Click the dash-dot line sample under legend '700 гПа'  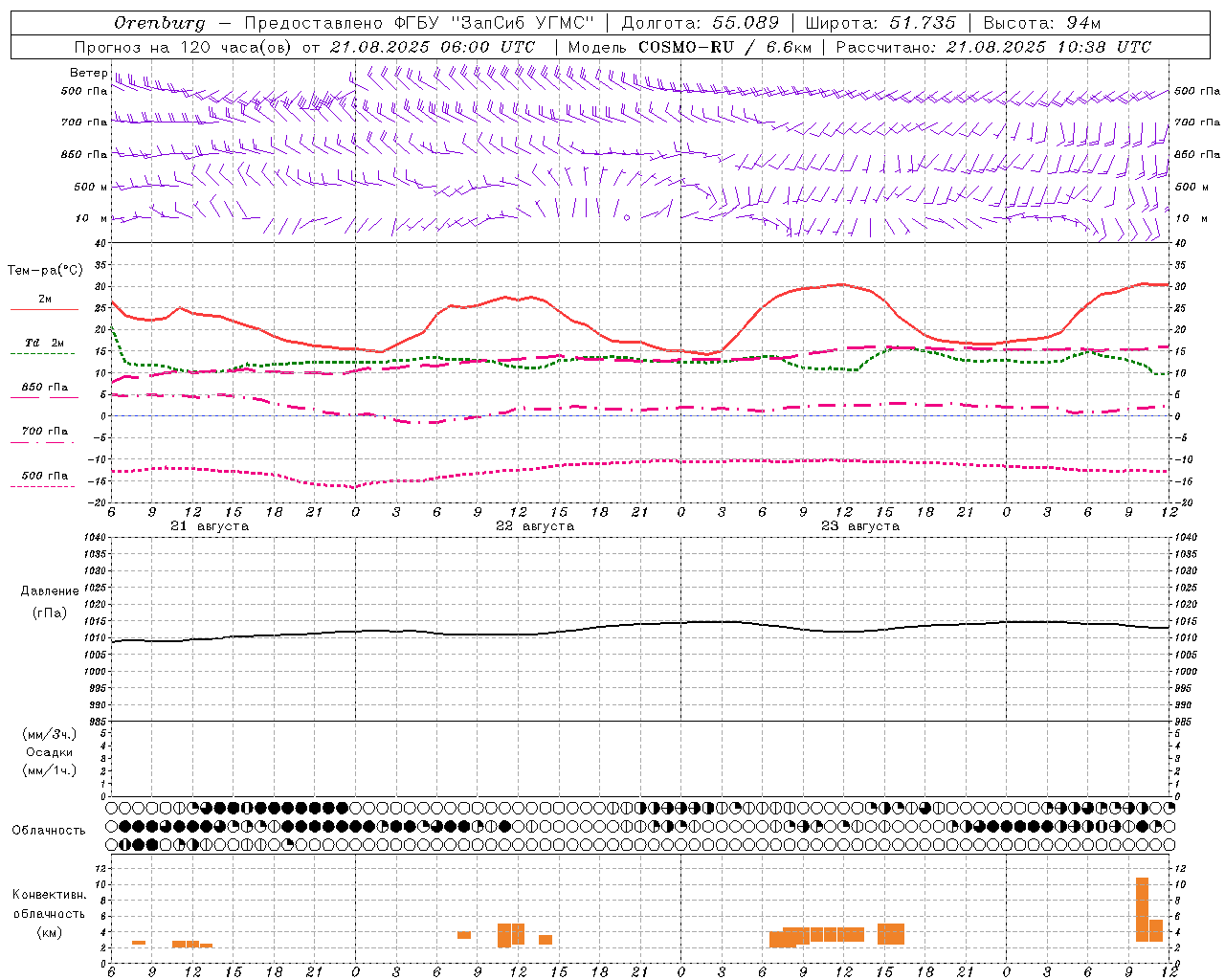pos(42,442)
